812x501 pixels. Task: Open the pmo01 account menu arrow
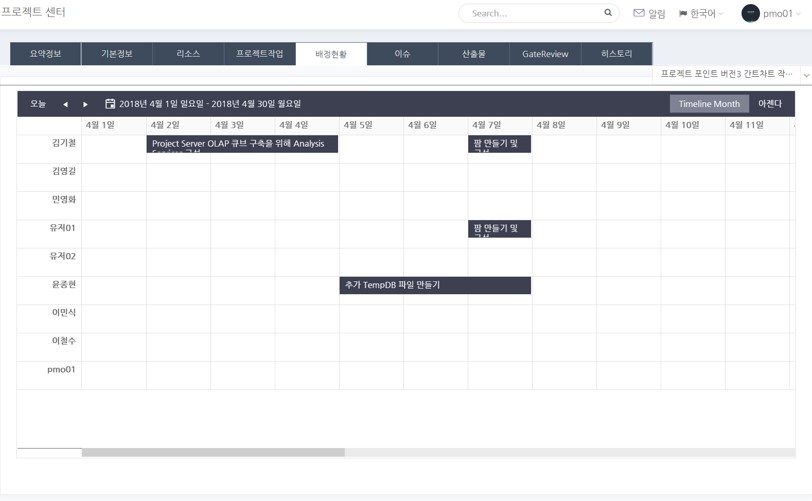click(799, 14)
